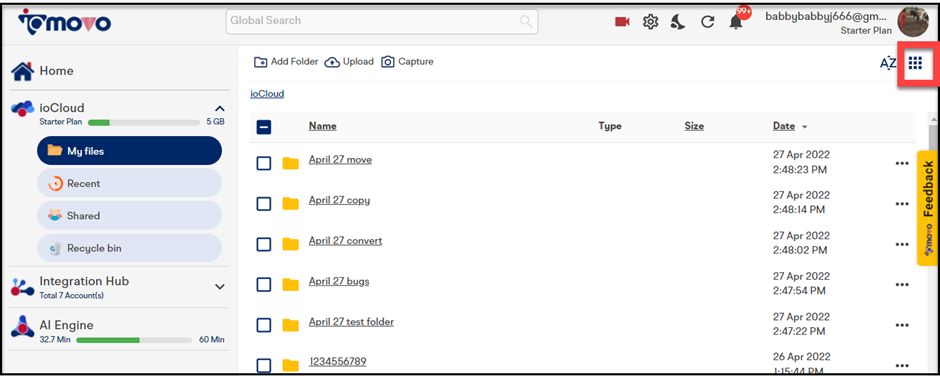Open more options for April 27 move
The height and width of the screenshot is (376, 940).
[x=902, y=163]
